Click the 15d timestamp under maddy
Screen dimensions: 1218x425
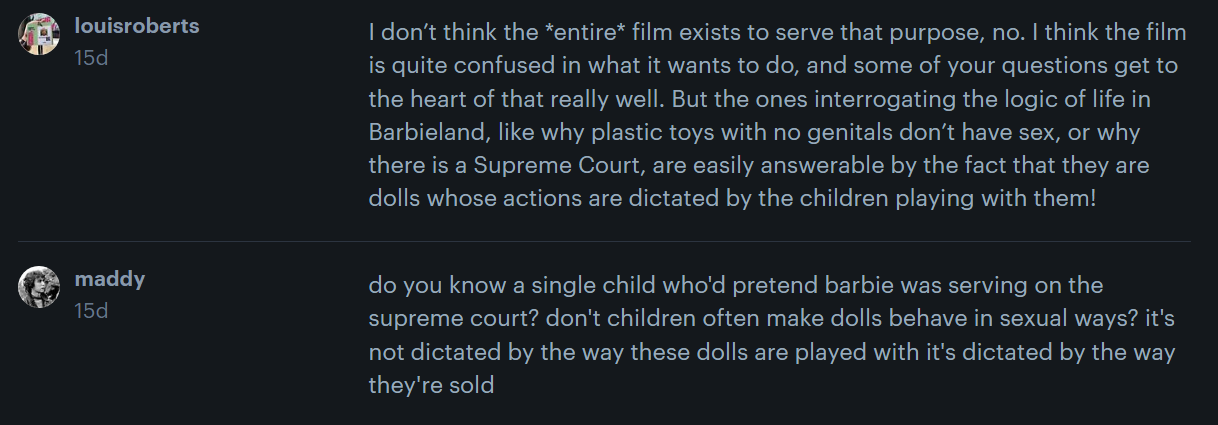(x=91, y=311)
